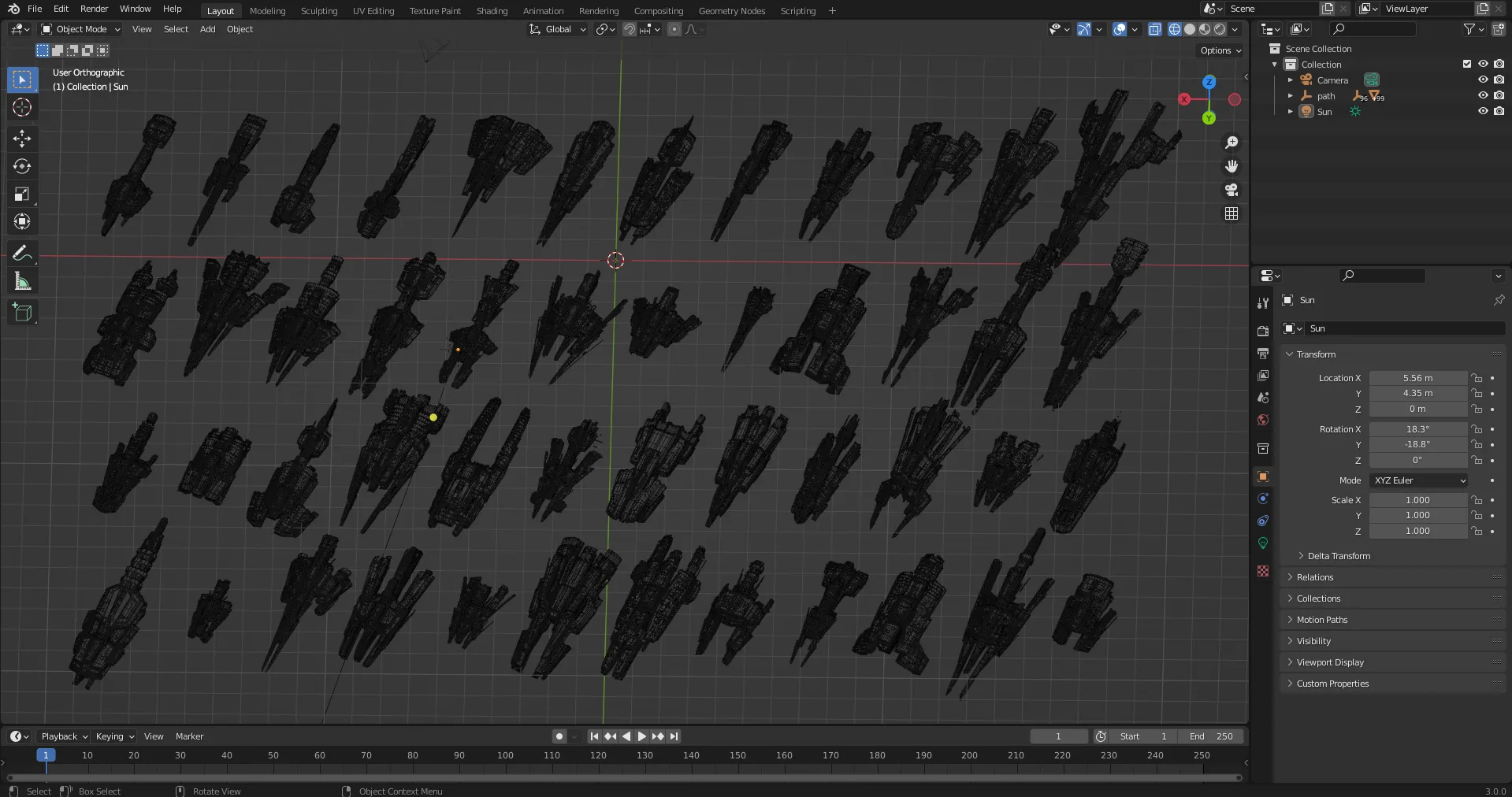The width and height of the screenshot is (1512, 797).
Task: Lock Rotation X value
Action: click(1477, 429)
